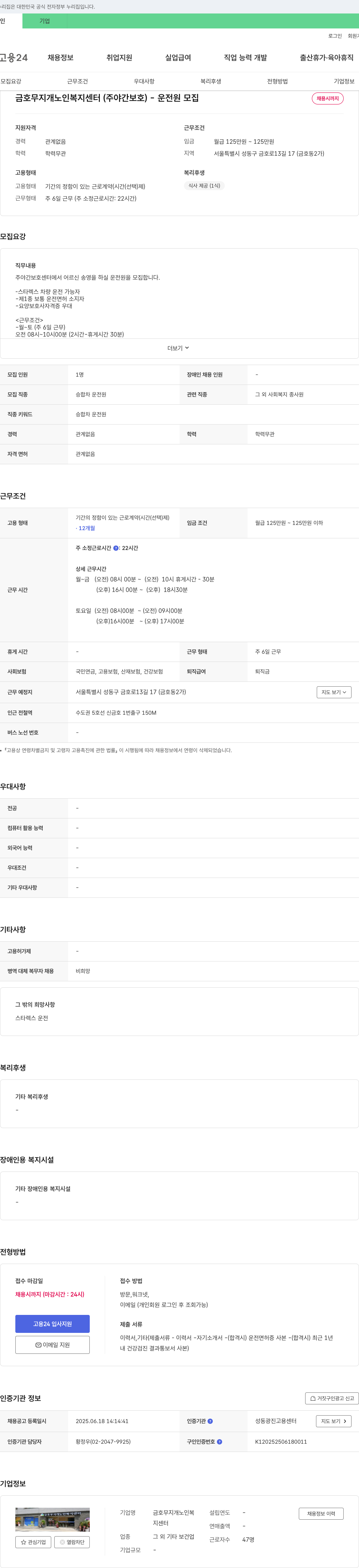The image size is (359, 1568).
Task: Click the 금호무지개노인복지센터 company name
Action: click(x=174, y=1518)
